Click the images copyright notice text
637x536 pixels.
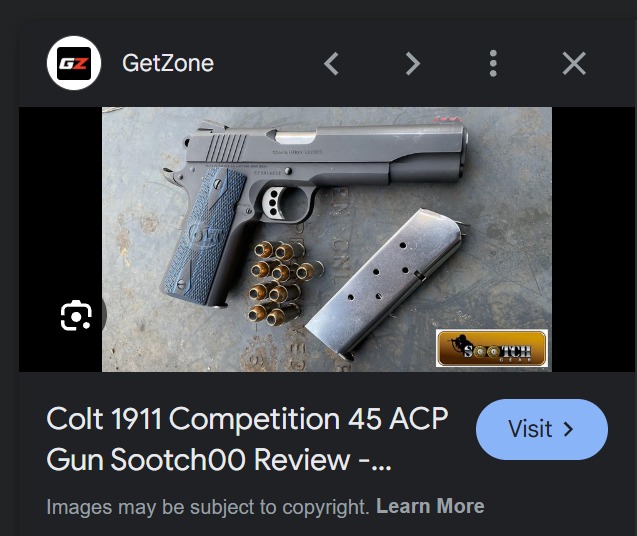(208, 507)
